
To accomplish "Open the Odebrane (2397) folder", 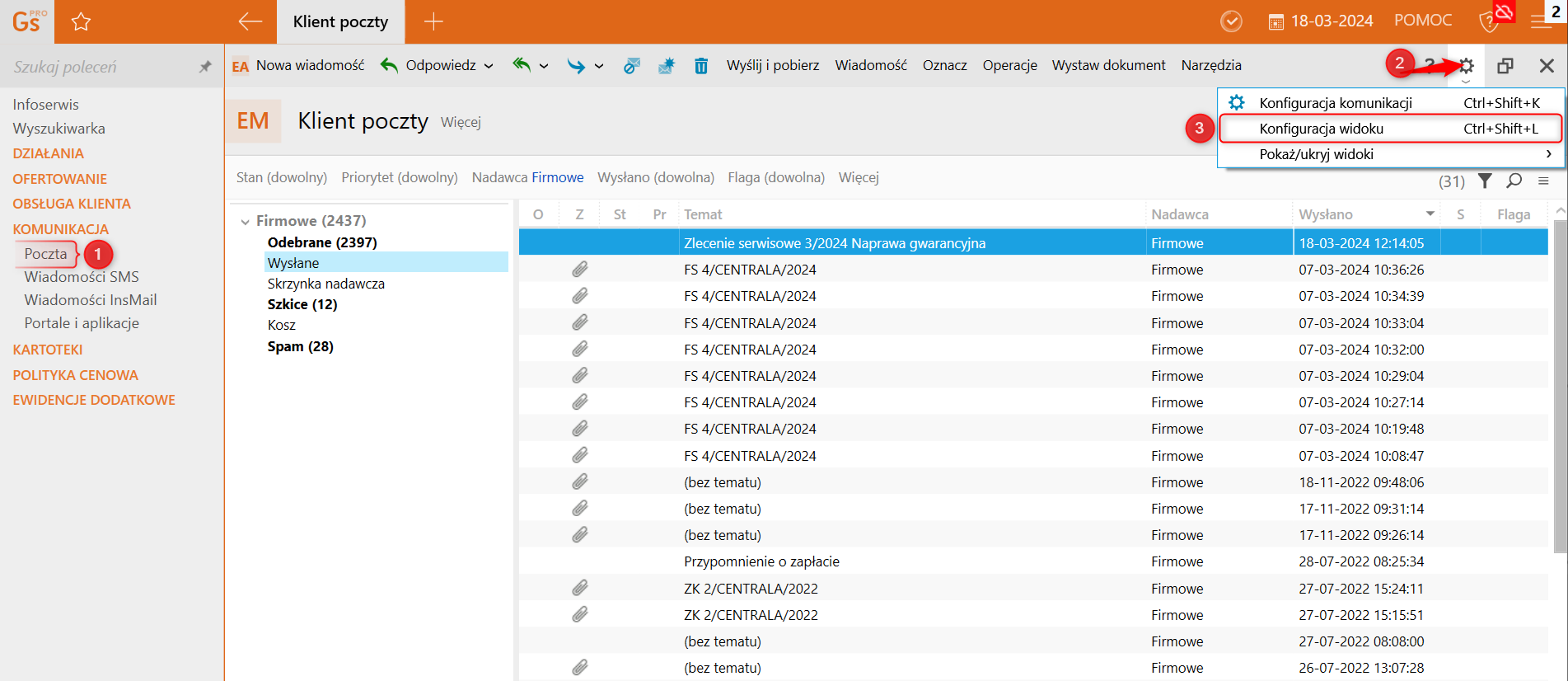I will pyautogui.click(x=322, y=242).
